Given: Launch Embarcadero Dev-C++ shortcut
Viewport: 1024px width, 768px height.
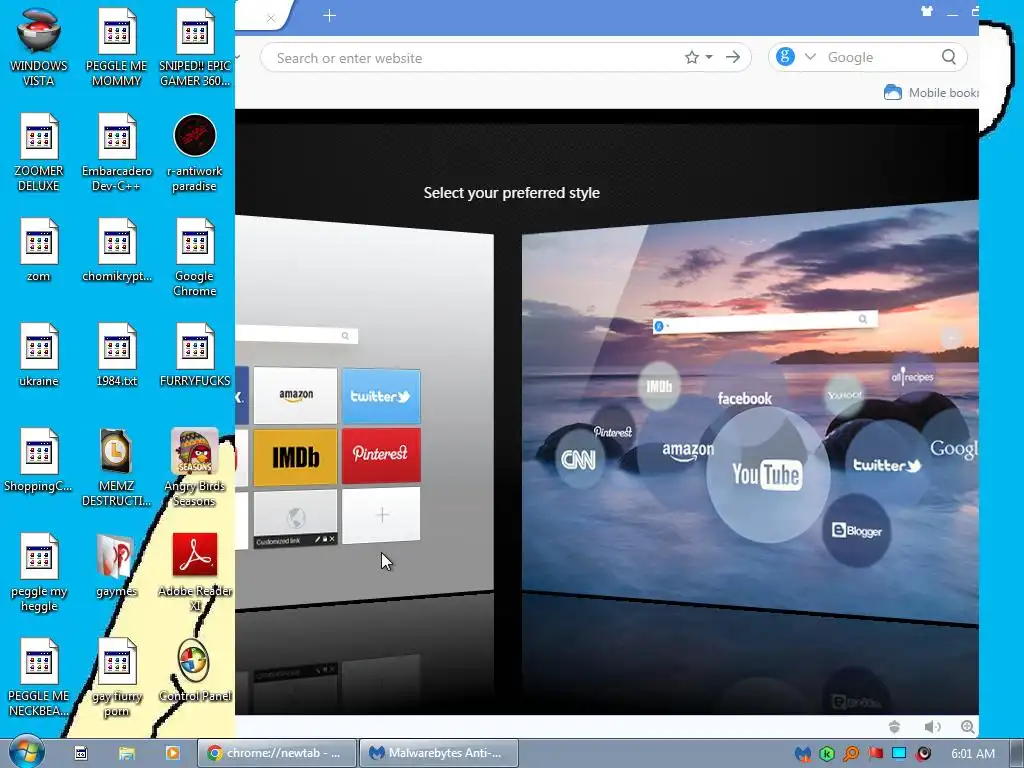Looking at the screenshot, I should (x=117, y=152).
